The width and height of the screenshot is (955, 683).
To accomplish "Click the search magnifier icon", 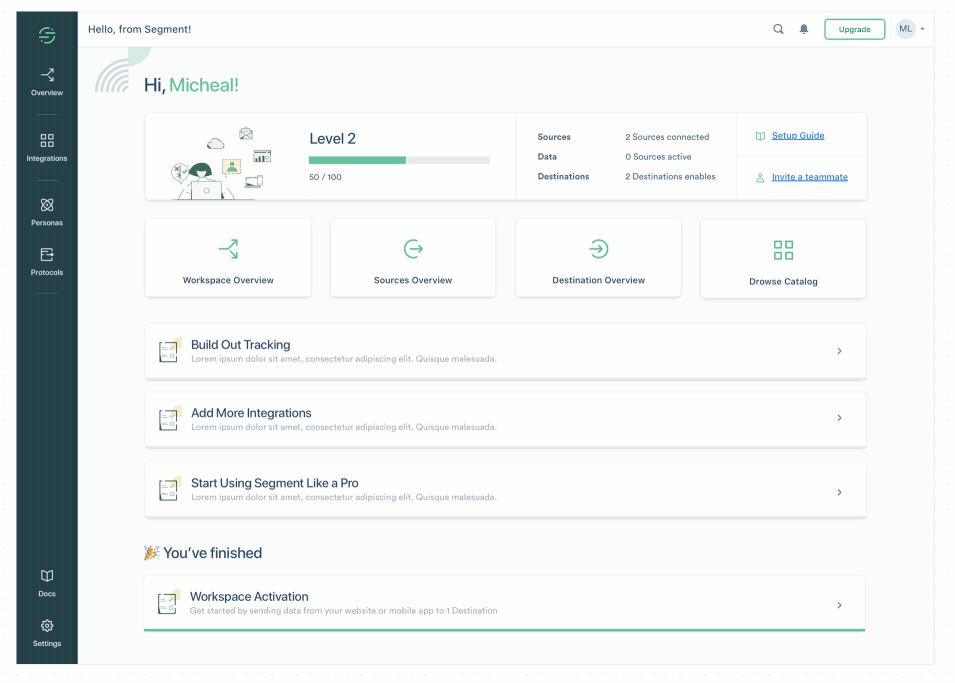I will click(778, 29).
